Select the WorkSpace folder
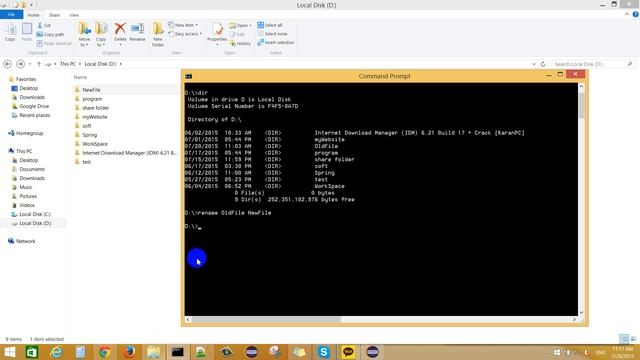Viewport: 640px width, 360px height. click(95, 144)
